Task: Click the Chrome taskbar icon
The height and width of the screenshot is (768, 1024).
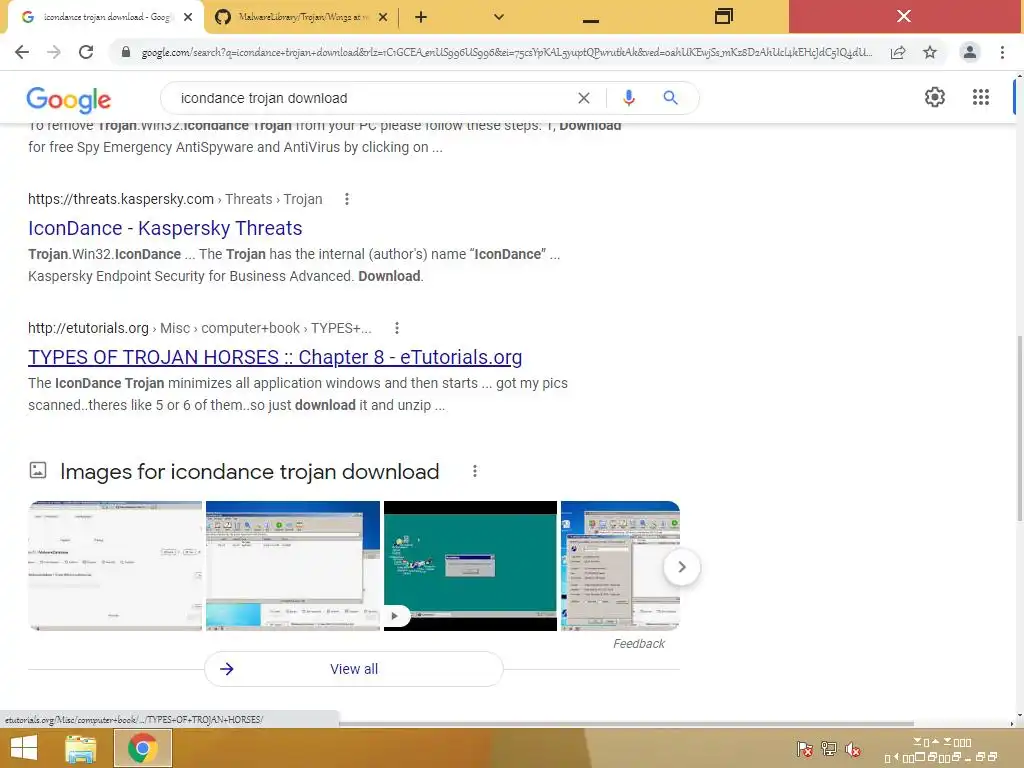Action: [143, 748]
